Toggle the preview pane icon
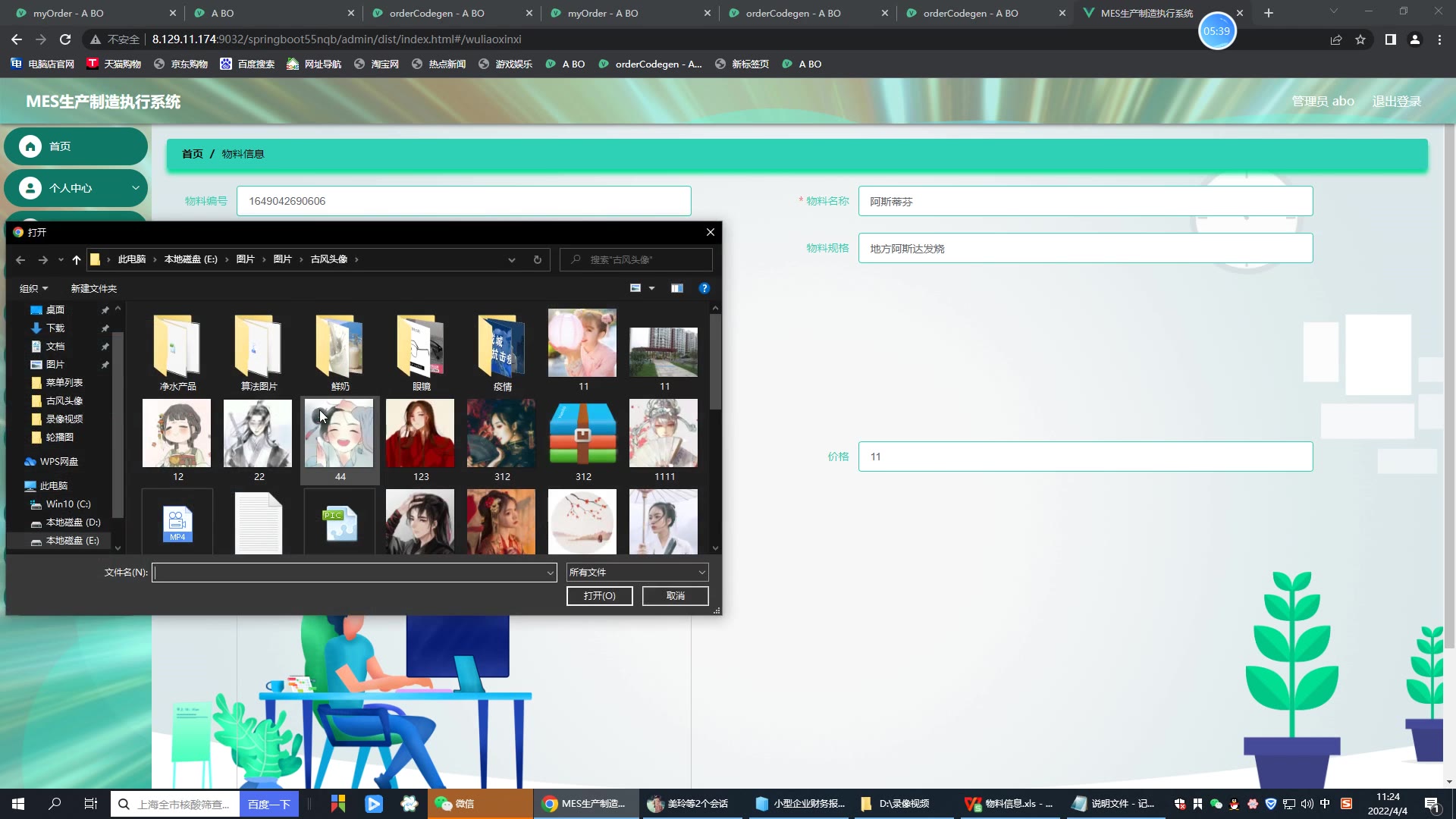 click(x=676, y=288)
